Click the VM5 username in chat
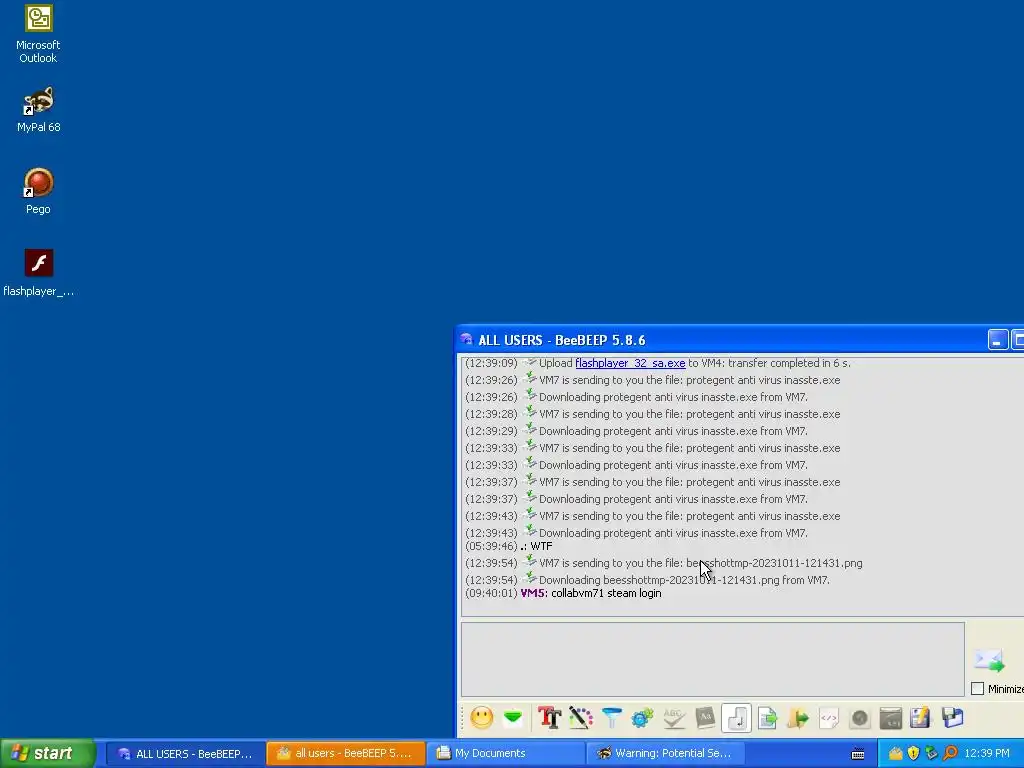 [x=532, y=593]
